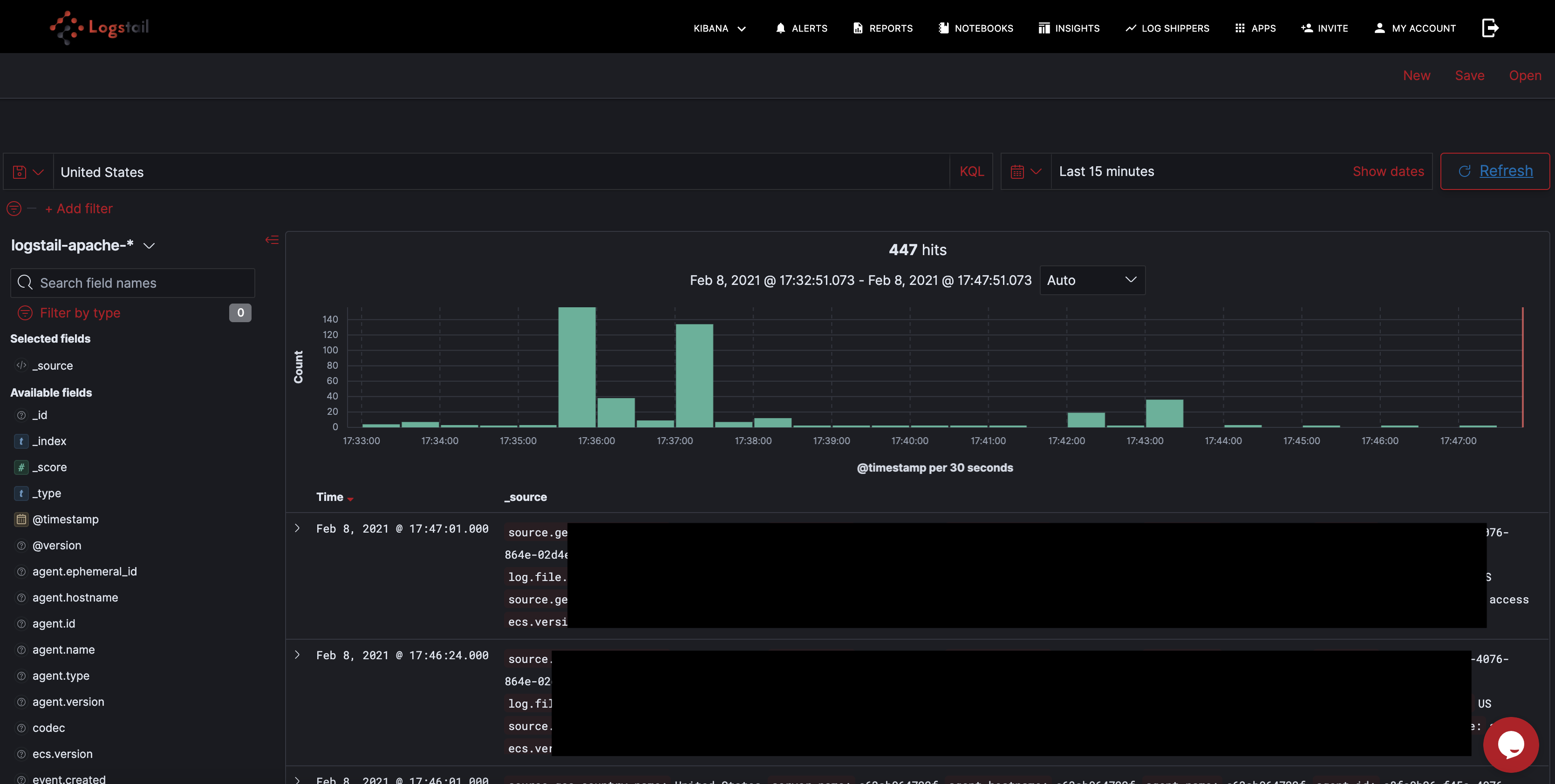Click the filter options circle icon
The image size is (1555, 784).
14,209
